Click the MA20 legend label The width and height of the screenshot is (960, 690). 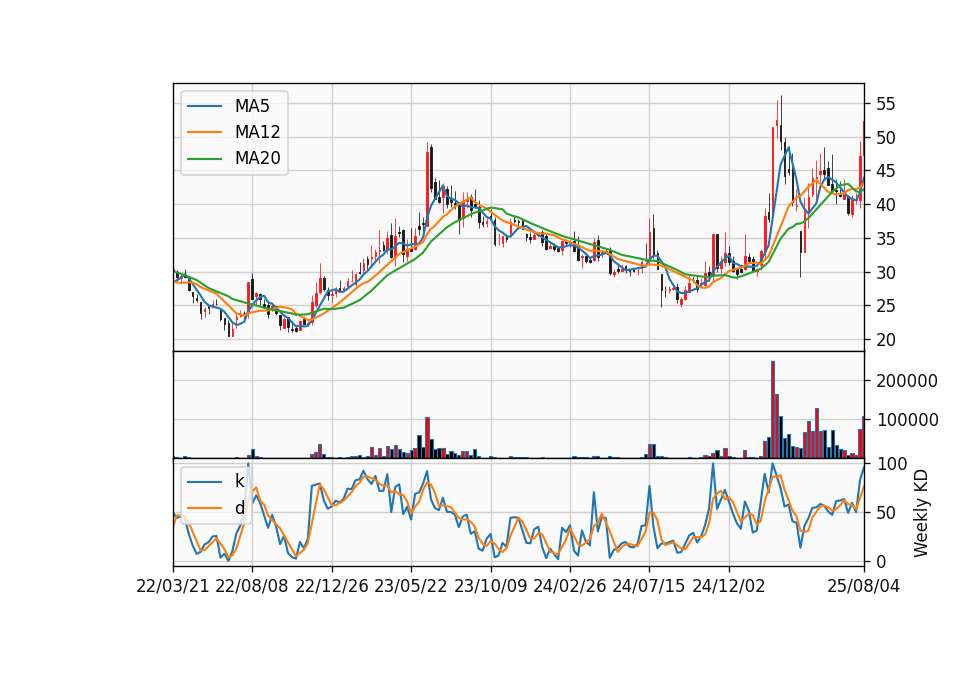tap(257, 158)
